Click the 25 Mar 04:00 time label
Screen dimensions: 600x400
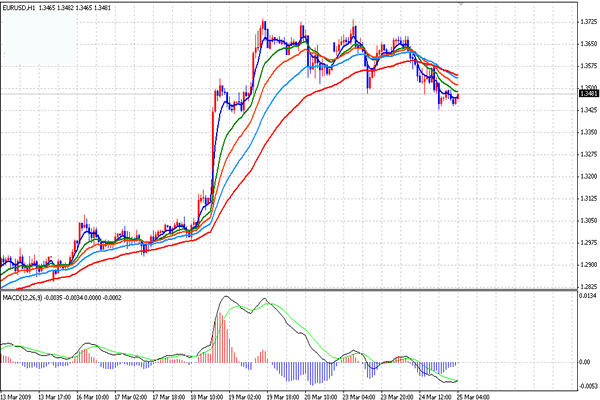(x=473, y=397)
